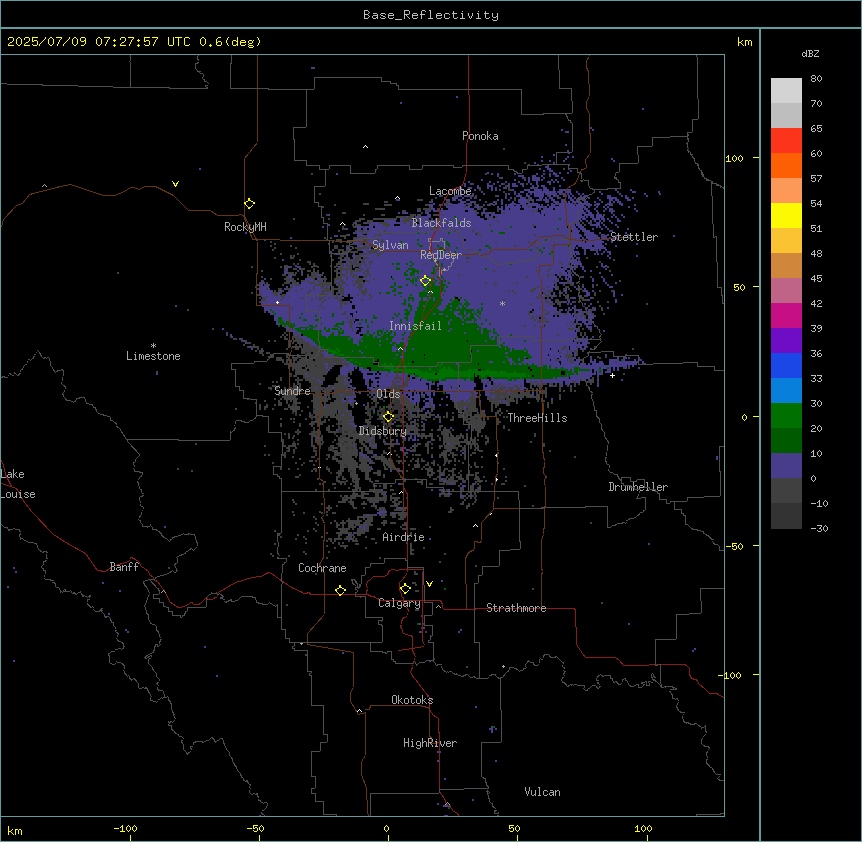The image size is (862, 842).
Task: Pick the dark green 10-20 dBZ swatch
Action: 786,441
